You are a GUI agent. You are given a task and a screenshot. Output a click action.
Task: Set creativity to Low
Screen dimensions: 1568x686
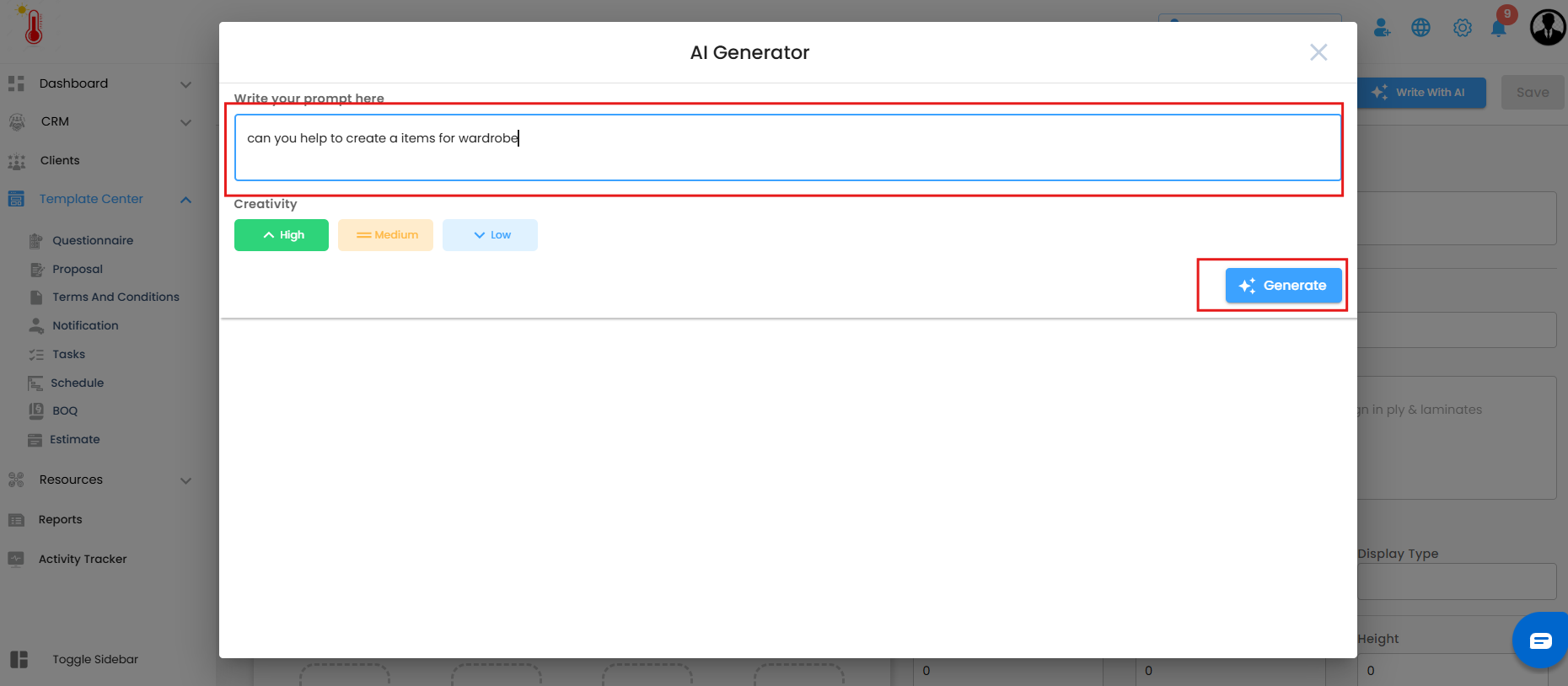(490, 235)
